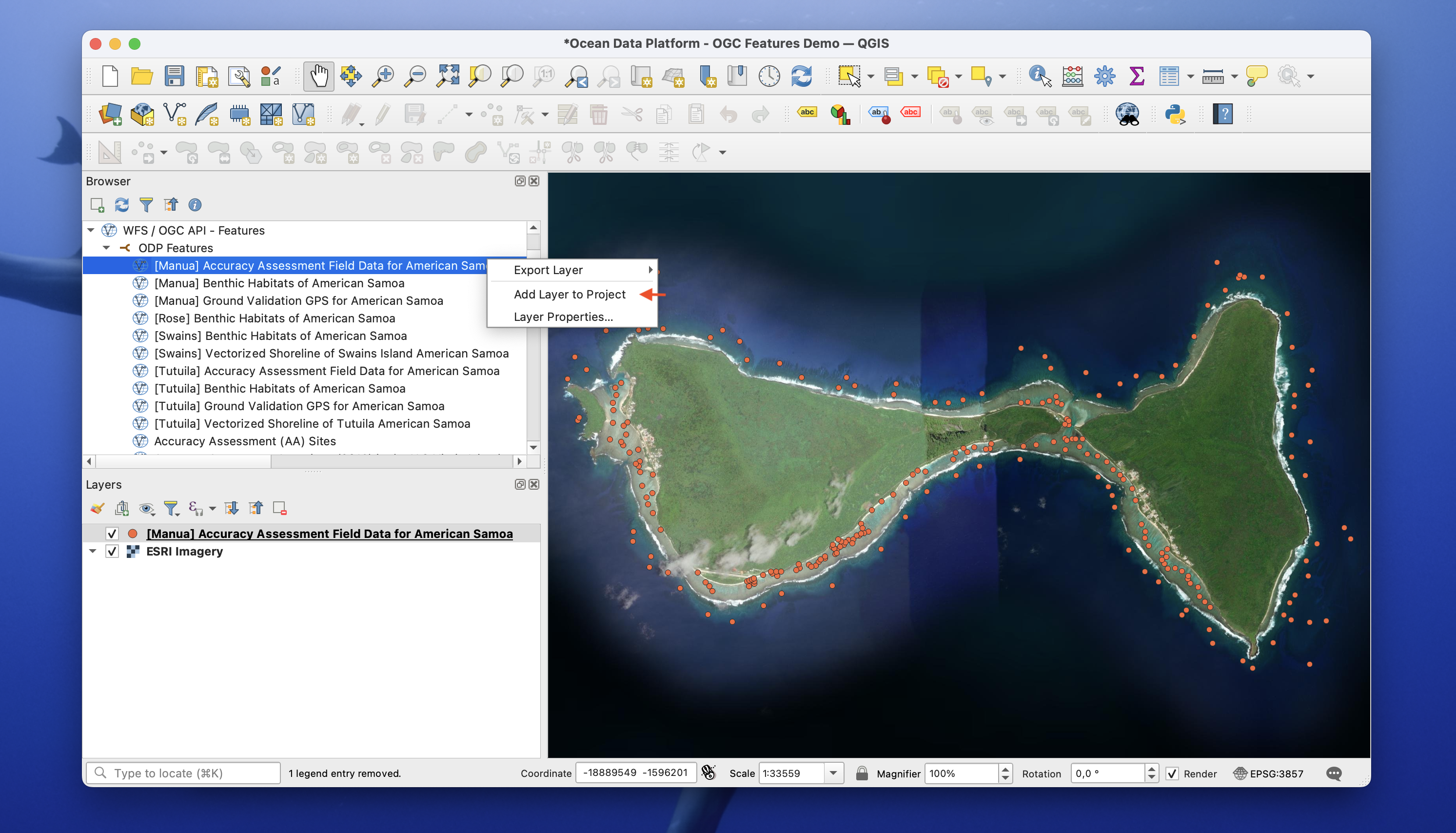Click the Refresh map canvas icon
Image resolution: width=1456 pixels, height=833 pixels.
click(801, 76)
